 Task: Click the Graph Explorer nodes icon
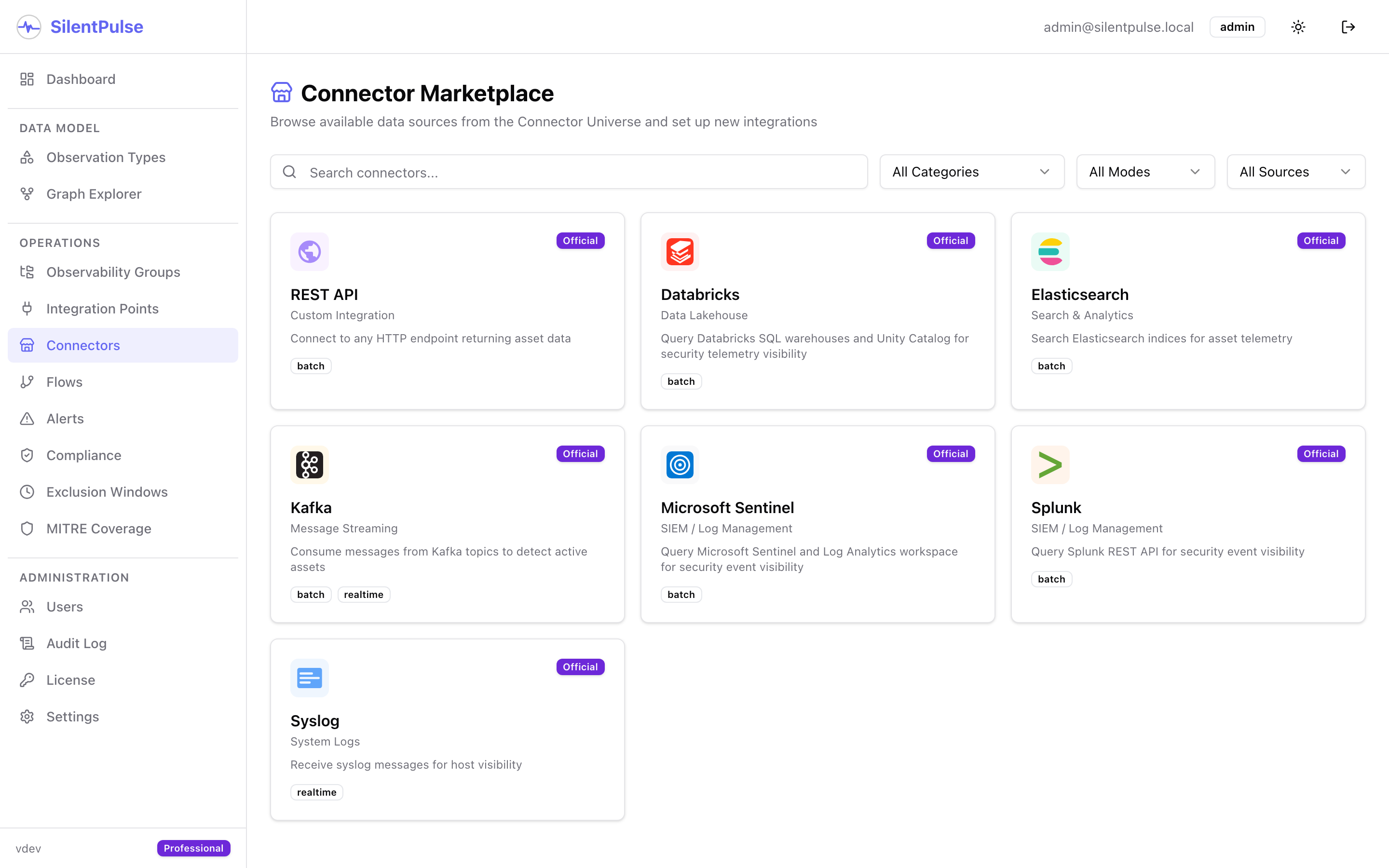click(27, 194)
